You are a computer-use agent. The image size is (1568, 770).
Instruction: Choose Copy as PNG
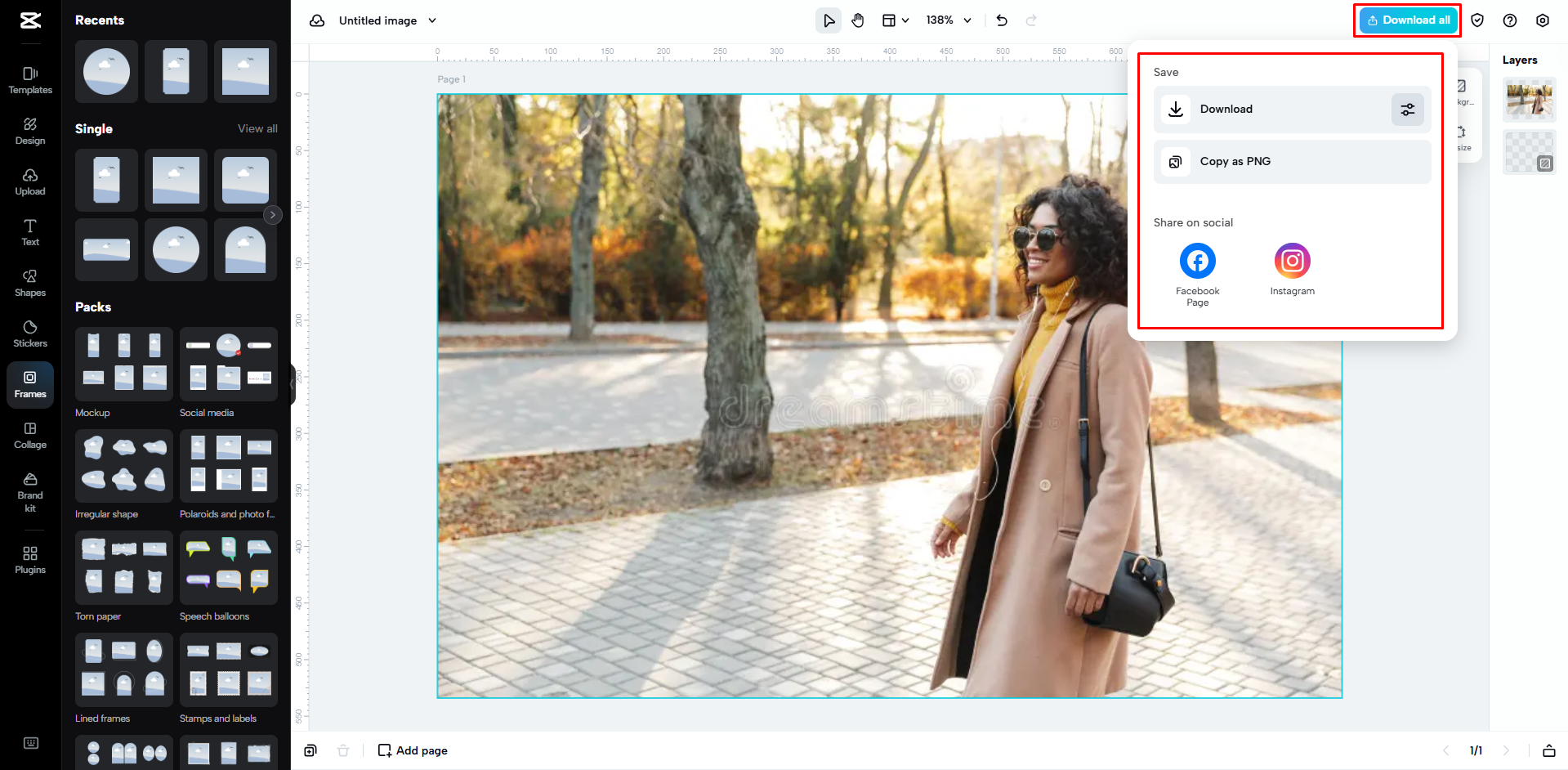1292,162
